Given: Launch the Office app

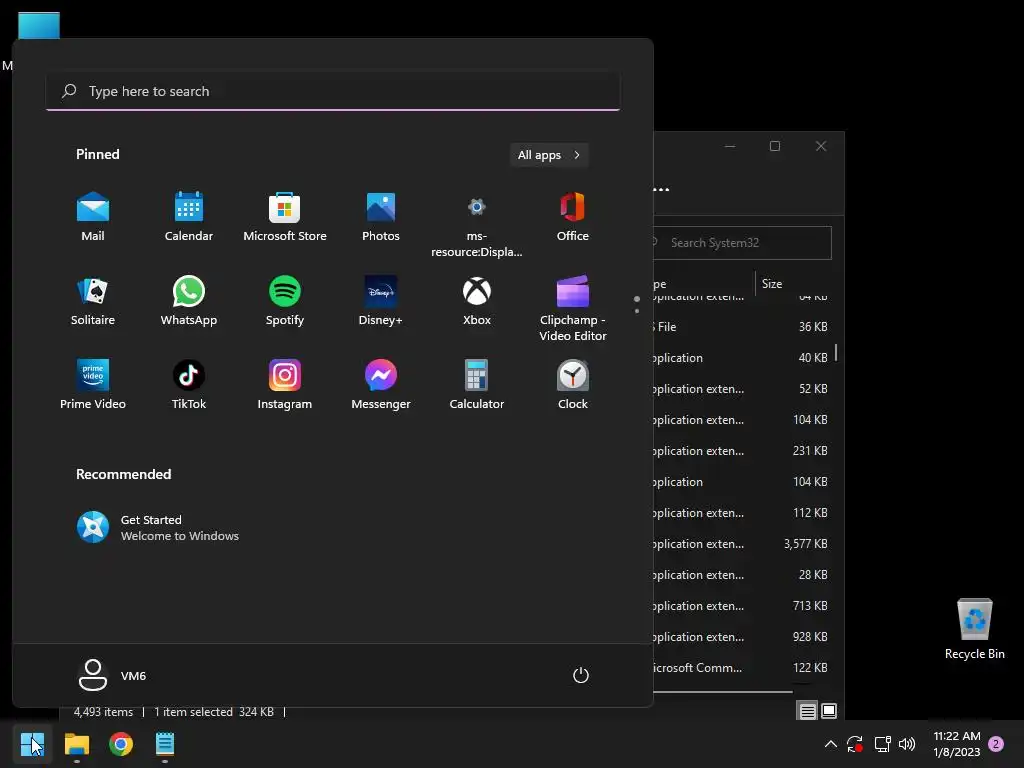Looking at the screenshot, I should click(x=573, y=217).
